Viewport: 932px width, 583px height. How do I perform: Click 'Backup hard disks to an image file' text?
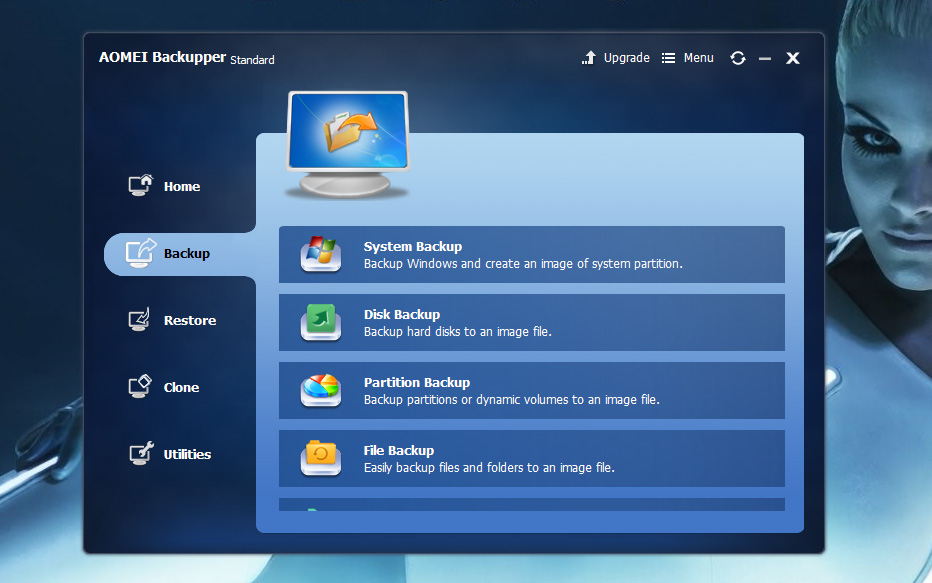click(458, 332)
